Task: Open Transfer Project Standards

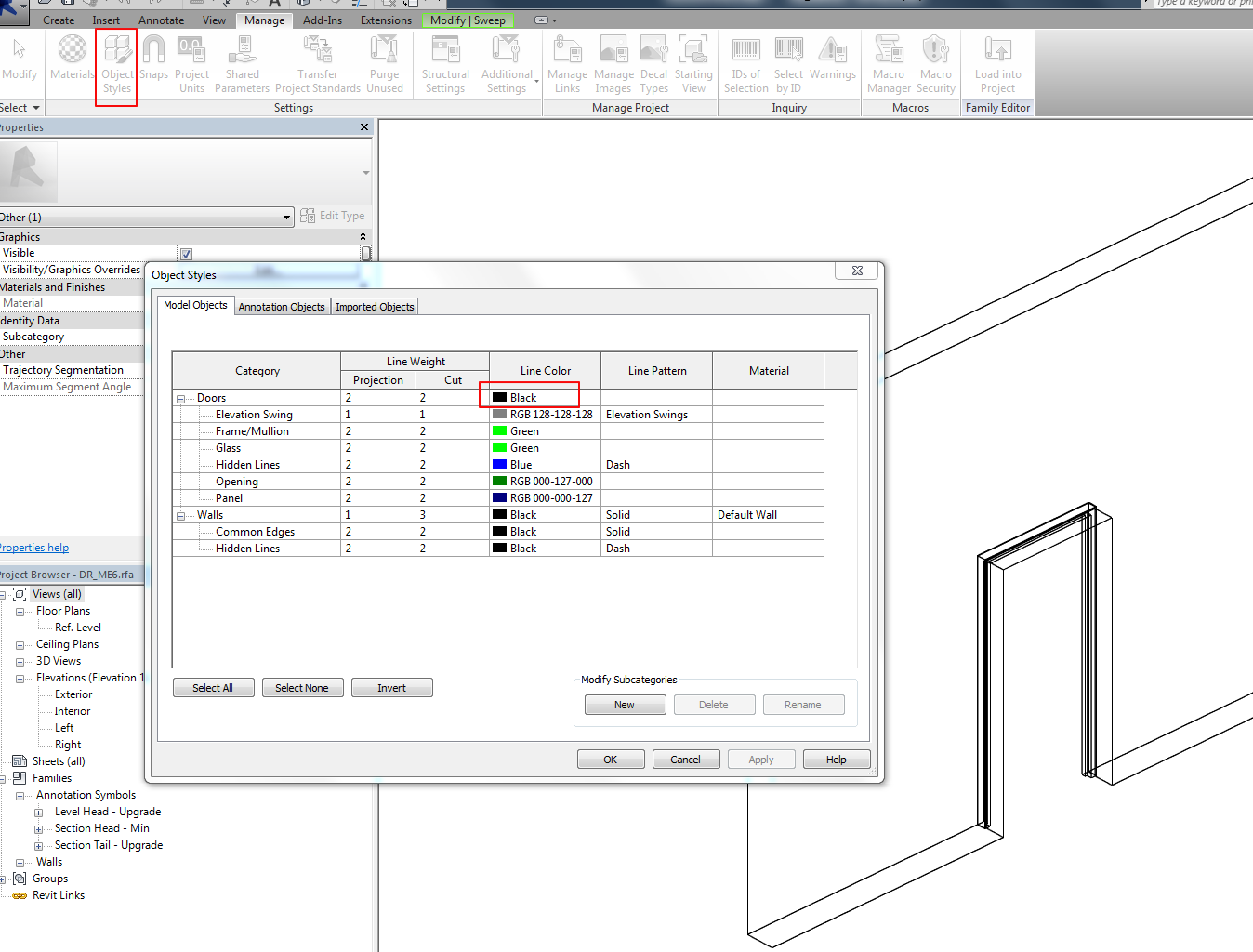Action: pyautogui.click(x=318, y=63)
